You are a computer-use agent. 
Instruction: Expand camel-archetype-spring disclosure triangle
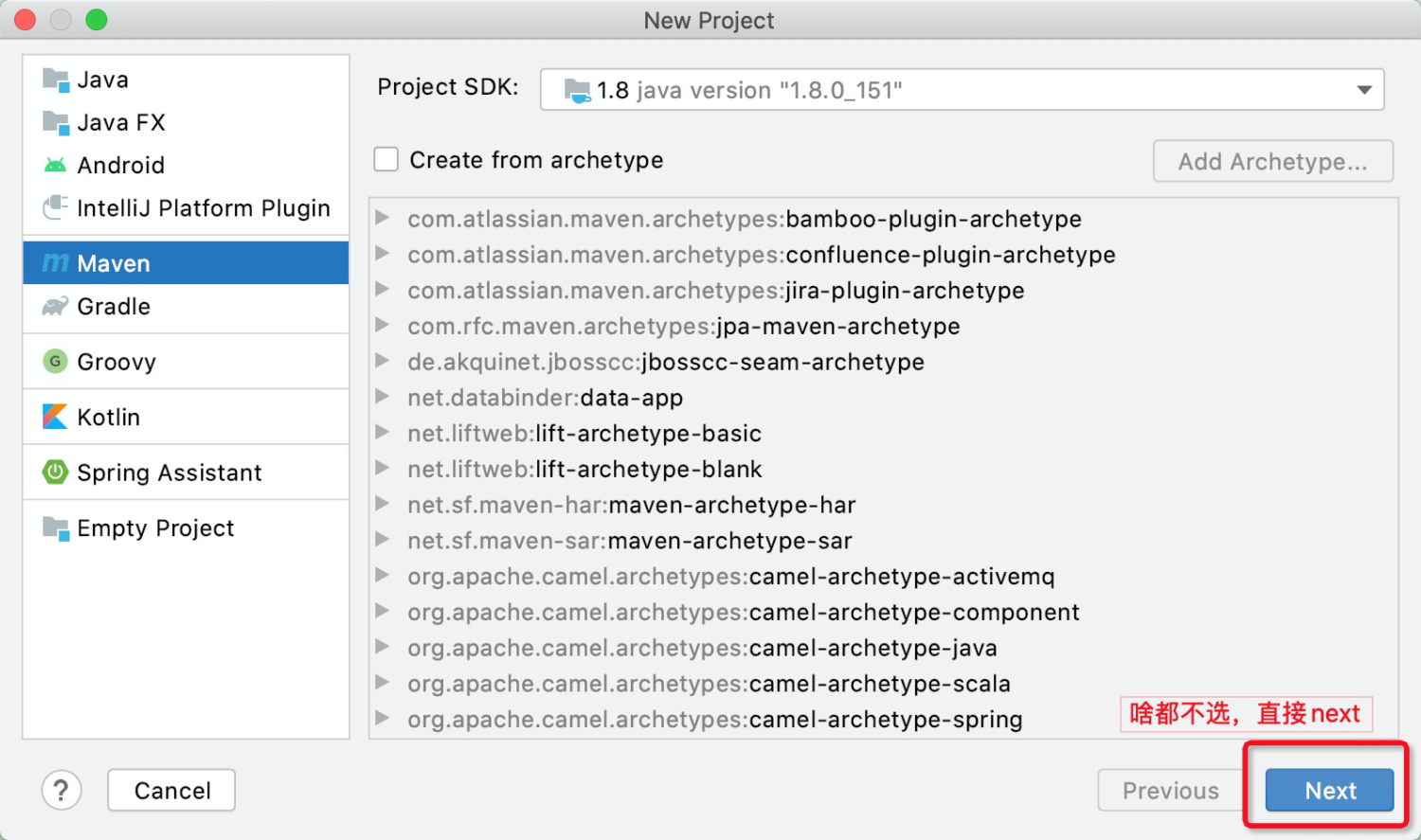point(383,719)
